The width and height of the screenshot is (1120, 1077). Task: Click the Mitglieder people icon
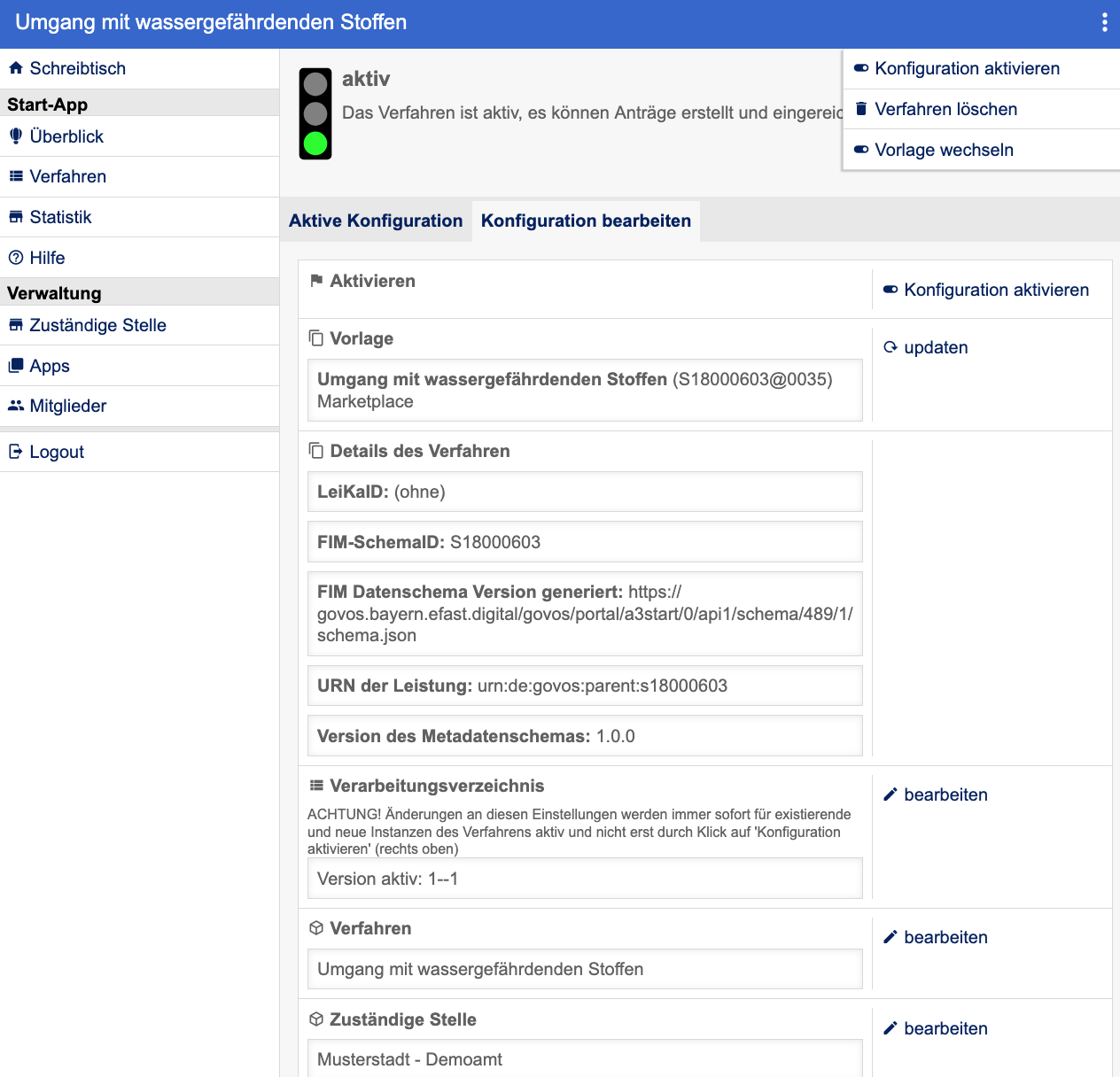(16, 406)
